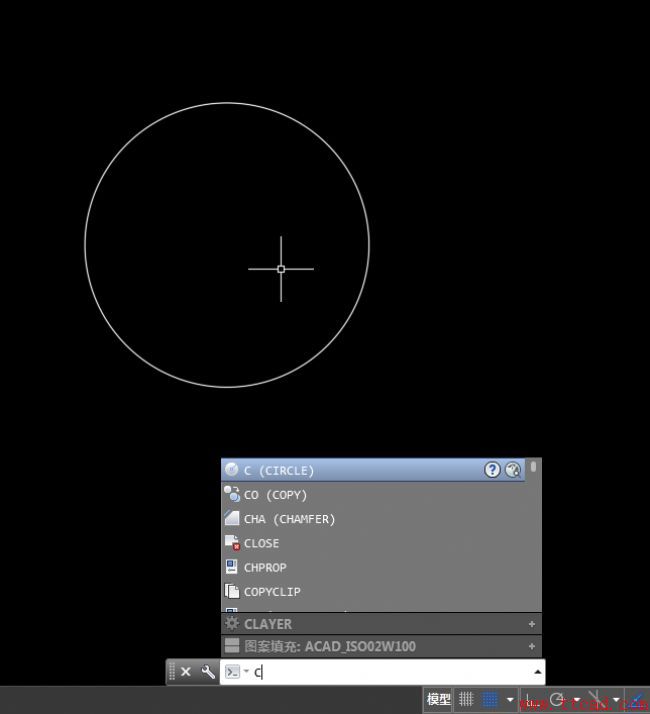The image size is (650, 714).
Task: Choose CHPROP from the command list
Action: click(x=373, y=567)
